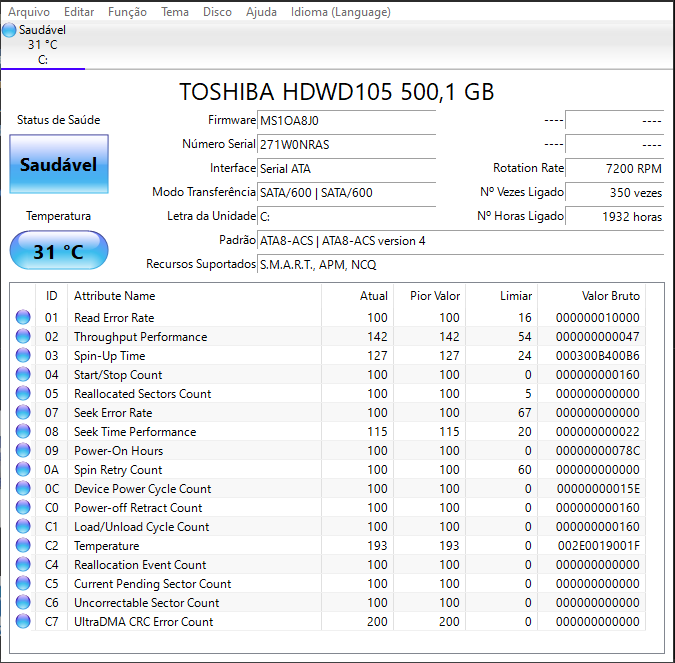
Task: Click the status orb for Temperature attribute
Action: pyautogui.click(x=23, y=545)
